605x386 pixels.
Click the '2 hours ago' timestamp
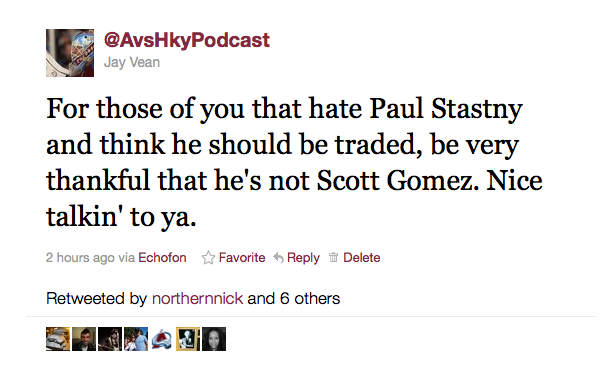pos(80,258)
